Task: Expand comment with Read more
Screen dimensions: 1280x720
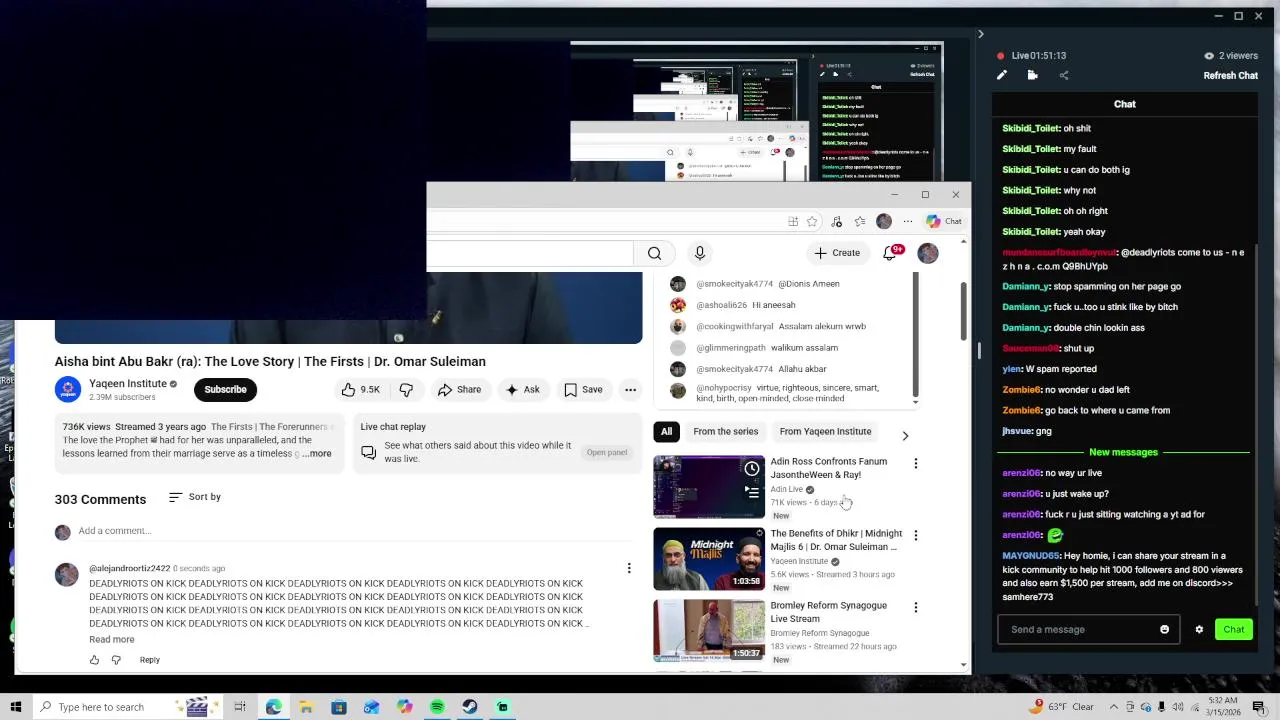Action: tap(112, 640)
